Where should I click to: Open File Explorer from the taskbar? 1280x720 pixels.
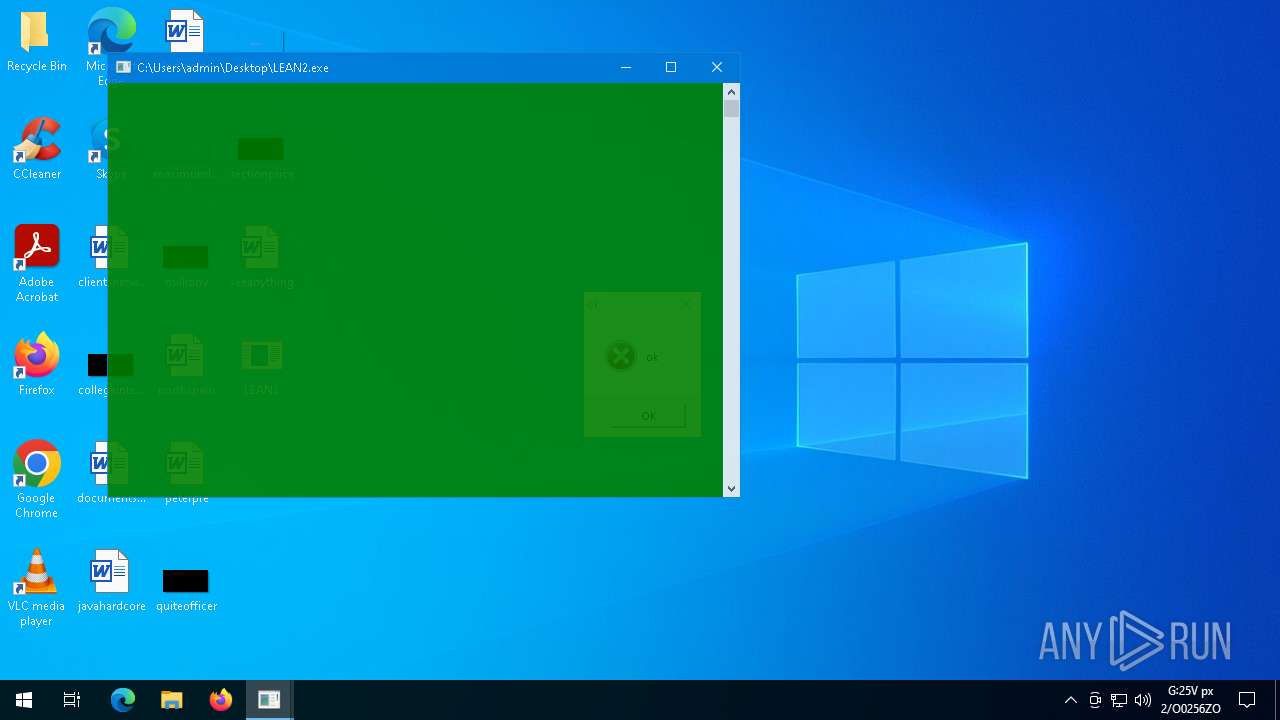coord(171,700)
